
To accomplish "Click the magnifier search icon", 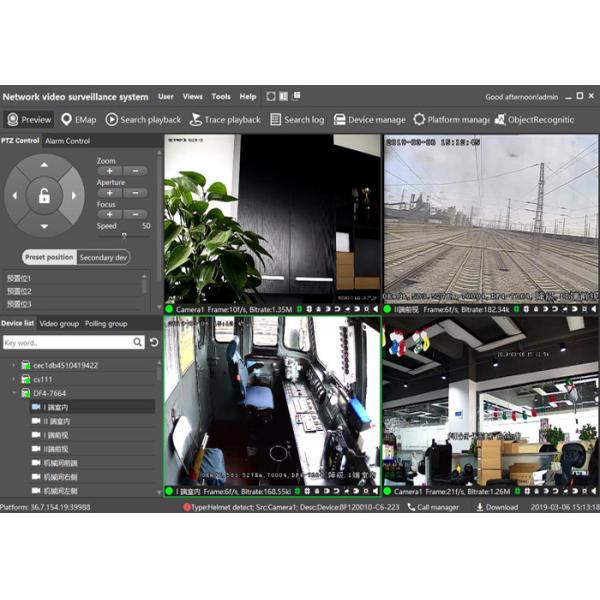I will tap(137, 342).
